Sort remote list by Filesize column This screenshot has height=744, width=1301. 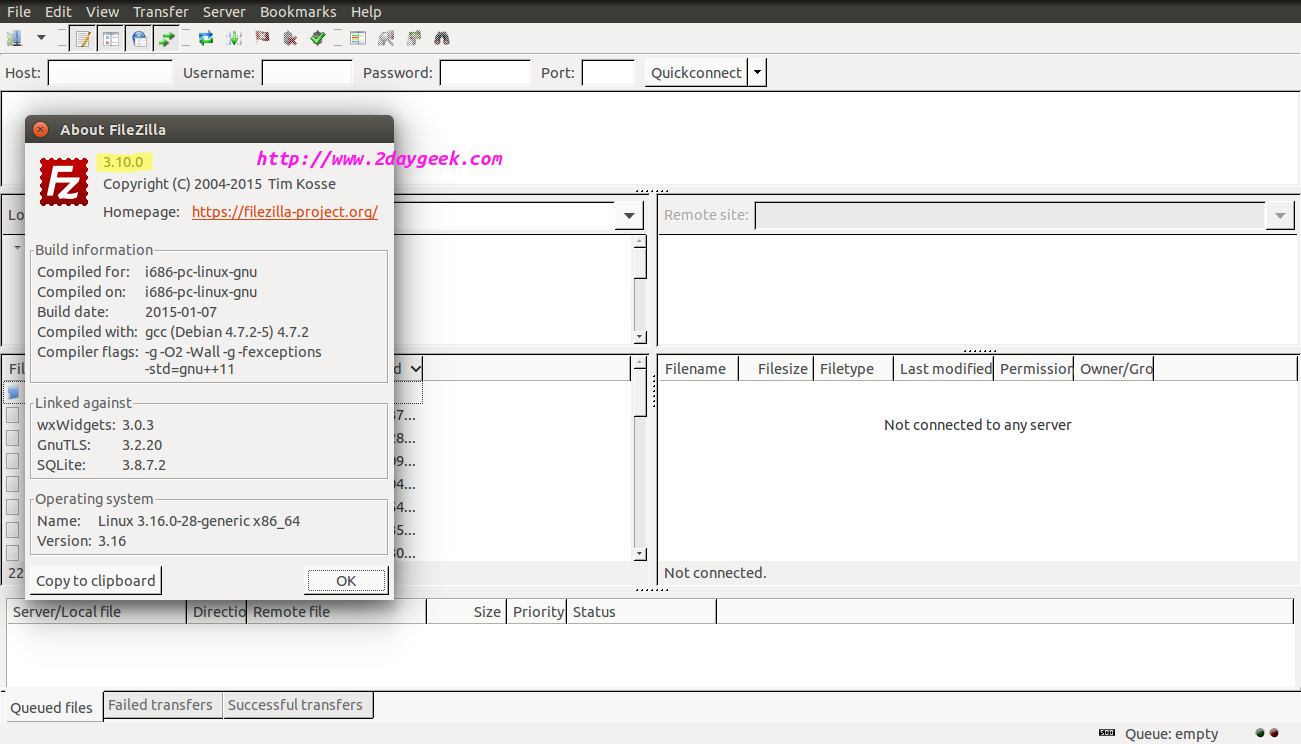coord(776,369)
